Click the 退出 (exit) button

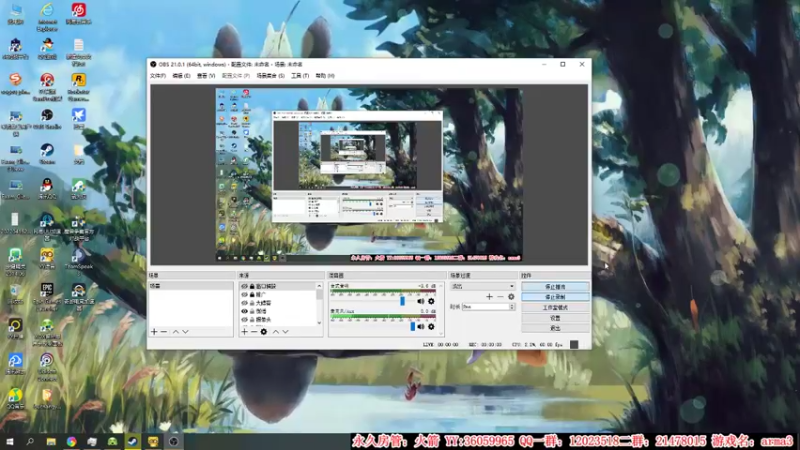click(x=555, y=328)
